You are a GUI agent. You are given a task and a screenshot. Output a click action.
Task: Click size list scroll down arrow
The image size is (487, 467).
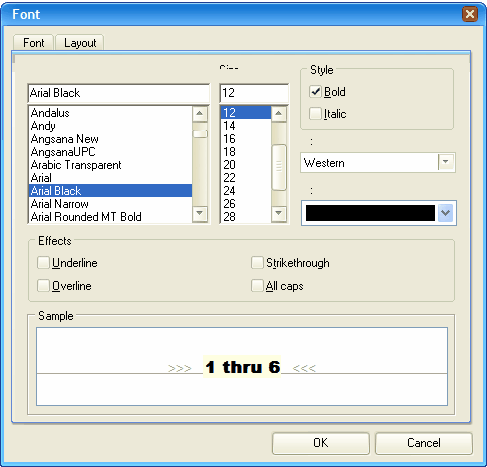click(279, 213)
